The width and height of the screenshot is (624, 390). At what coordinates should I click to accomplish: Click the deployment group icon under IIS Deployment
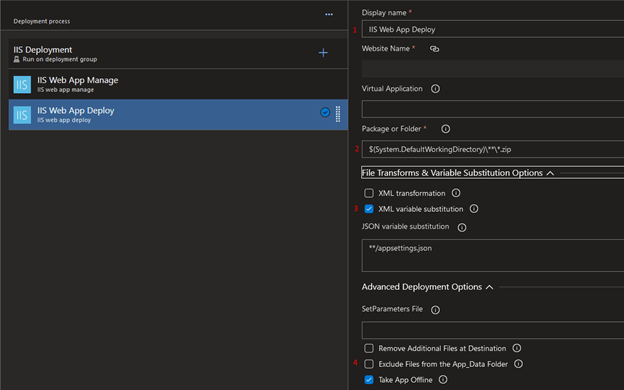click(x=16, y=59)
